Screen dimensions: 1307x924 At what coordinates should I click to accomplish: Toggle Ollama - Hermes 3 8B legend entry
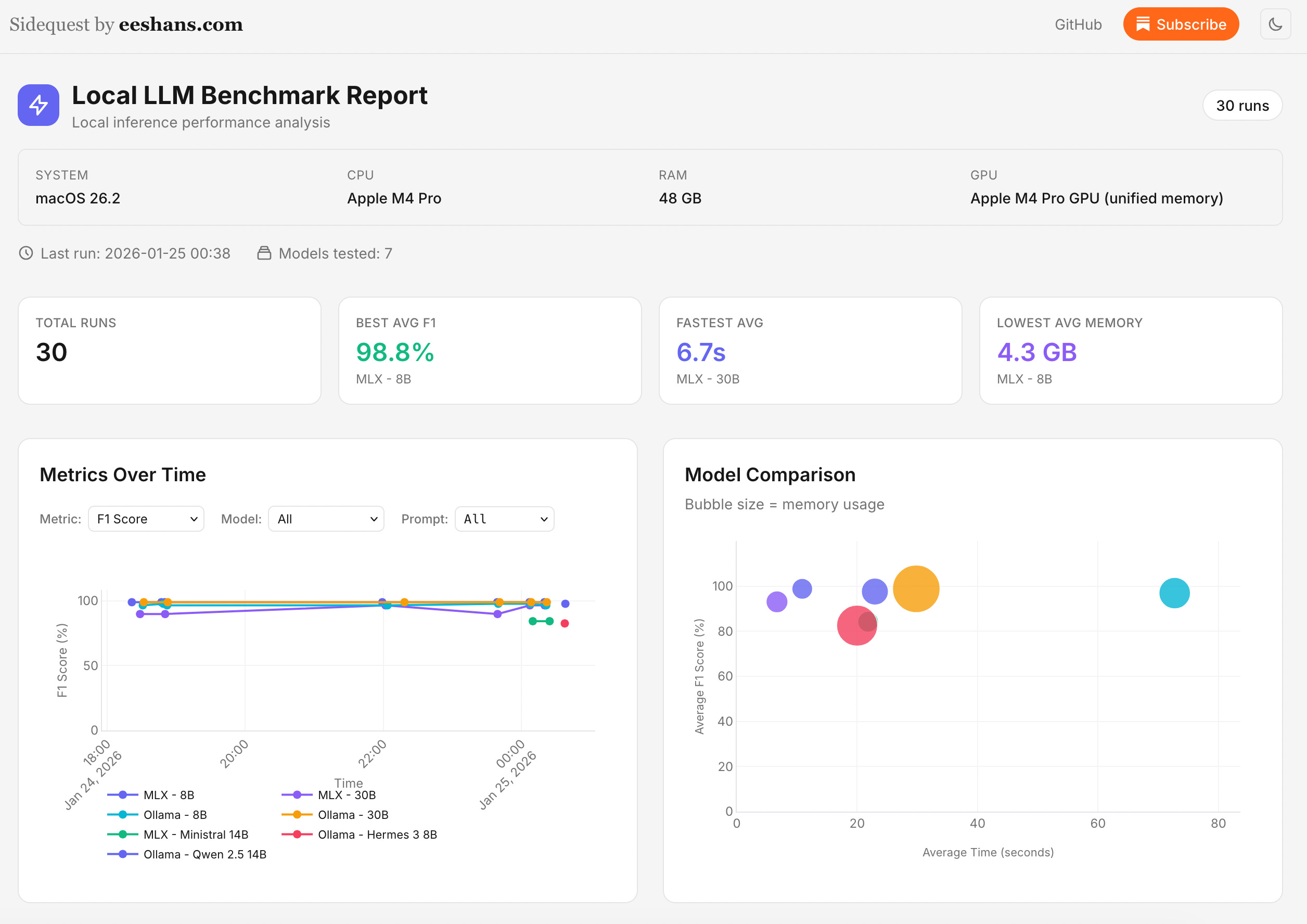[377, 835]
